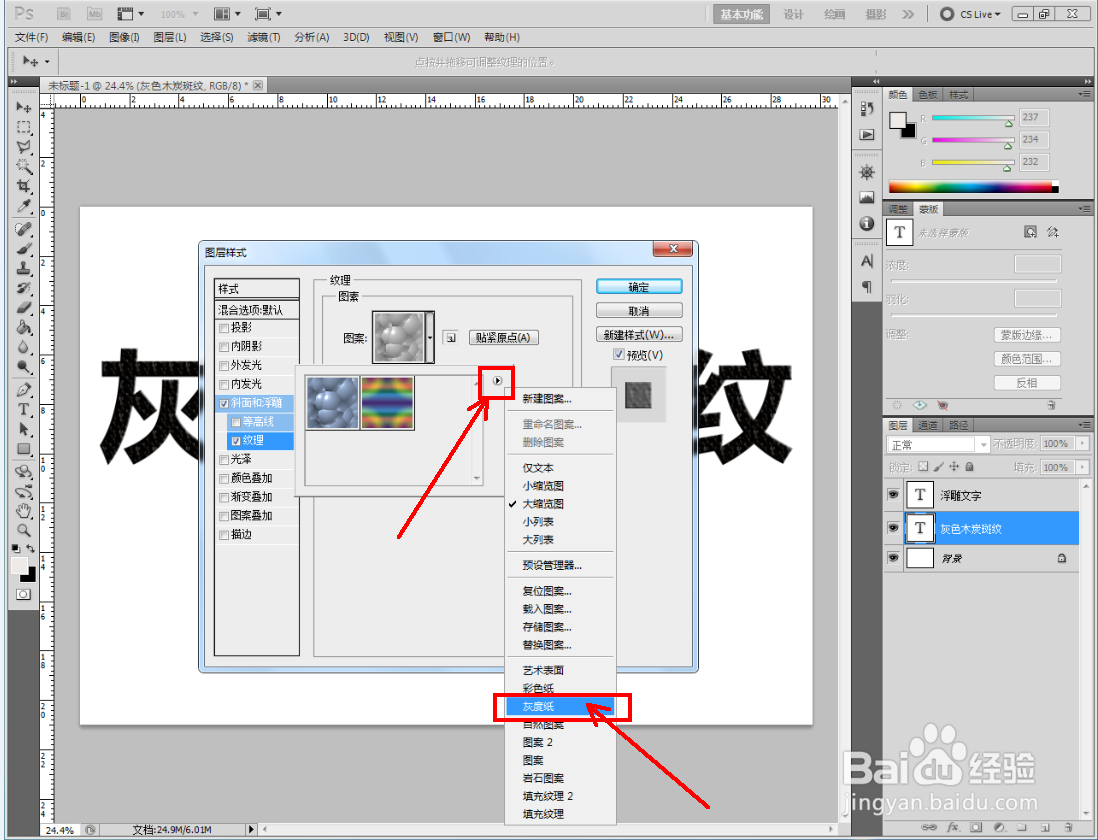Hide the 浮雕文字 layer eye icon

click(893, 495)
